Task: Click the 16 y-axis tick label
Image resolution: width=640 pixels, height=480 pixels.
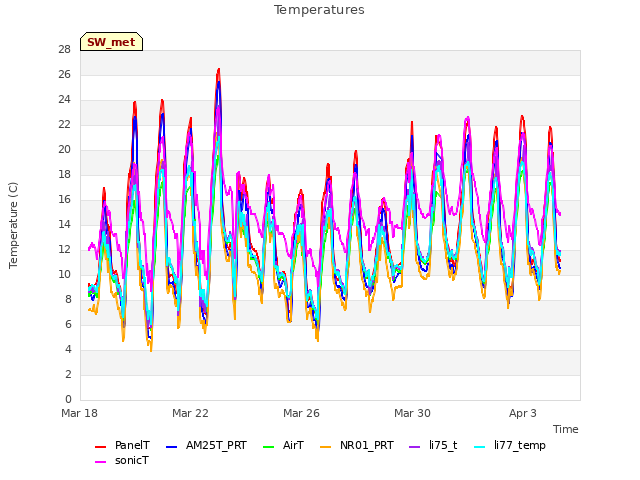Action: pyautogui.click(x=64, y=199)
